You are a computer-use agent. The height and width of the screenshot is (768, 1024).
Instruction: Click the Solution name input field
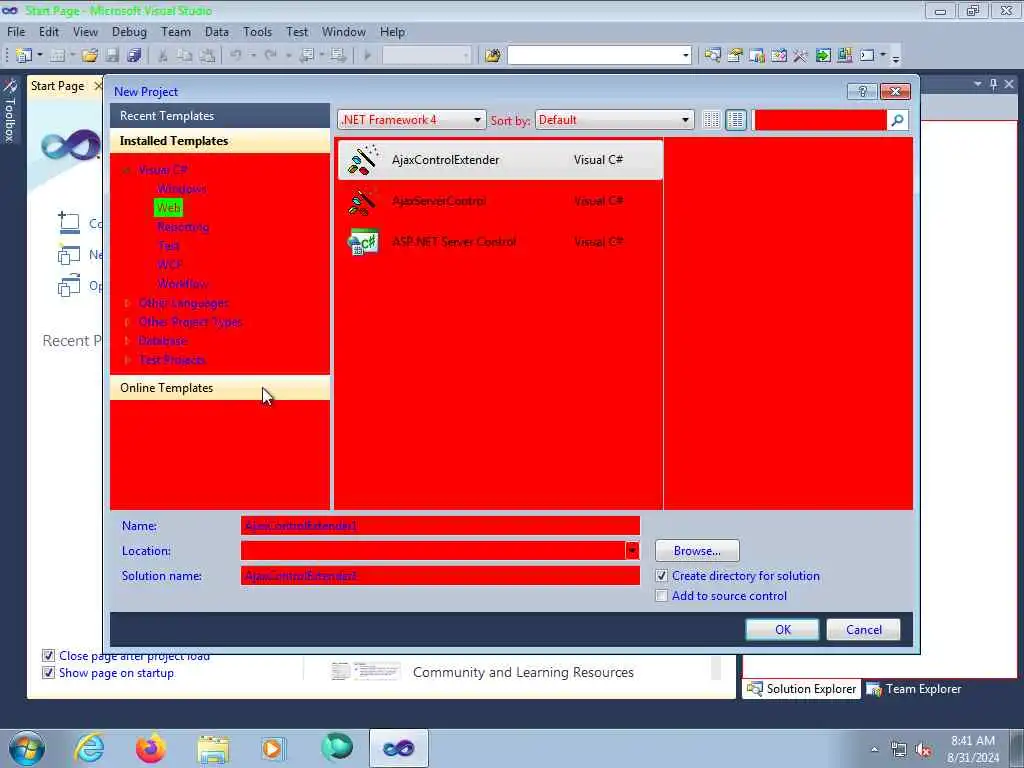click(x=440, y=575)
